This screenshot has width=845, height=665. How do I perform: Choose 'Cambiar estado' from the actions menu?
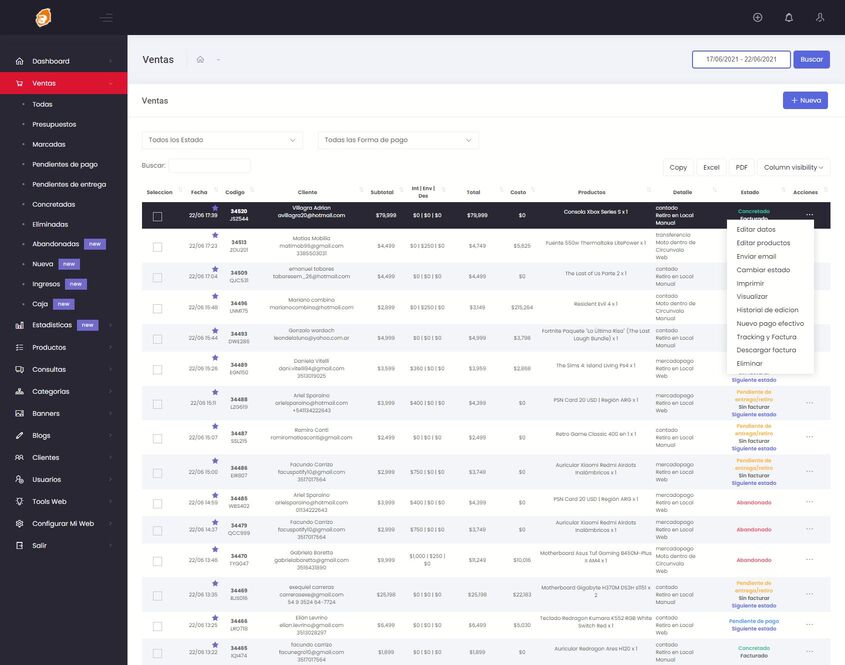tap(763, 270)
